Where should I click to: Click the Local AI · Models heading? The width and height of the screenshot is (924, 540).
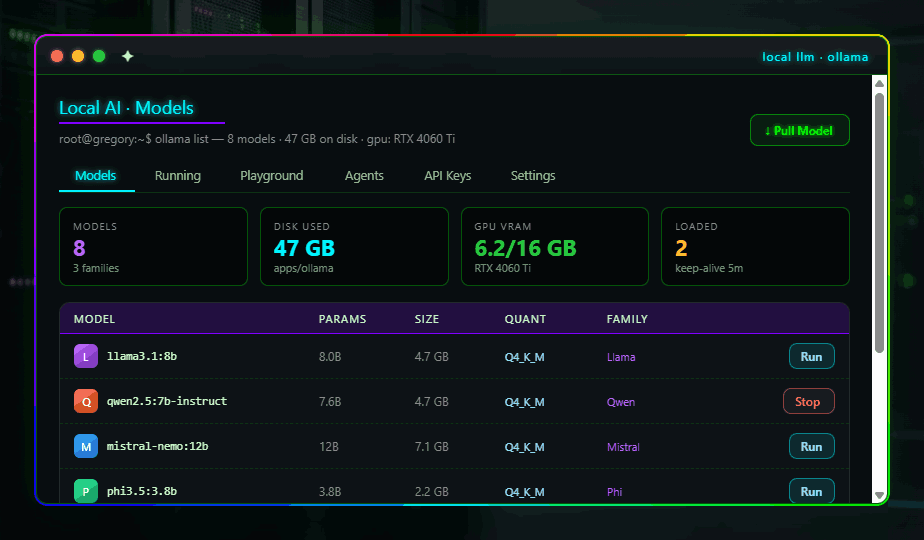click(126, 108)
